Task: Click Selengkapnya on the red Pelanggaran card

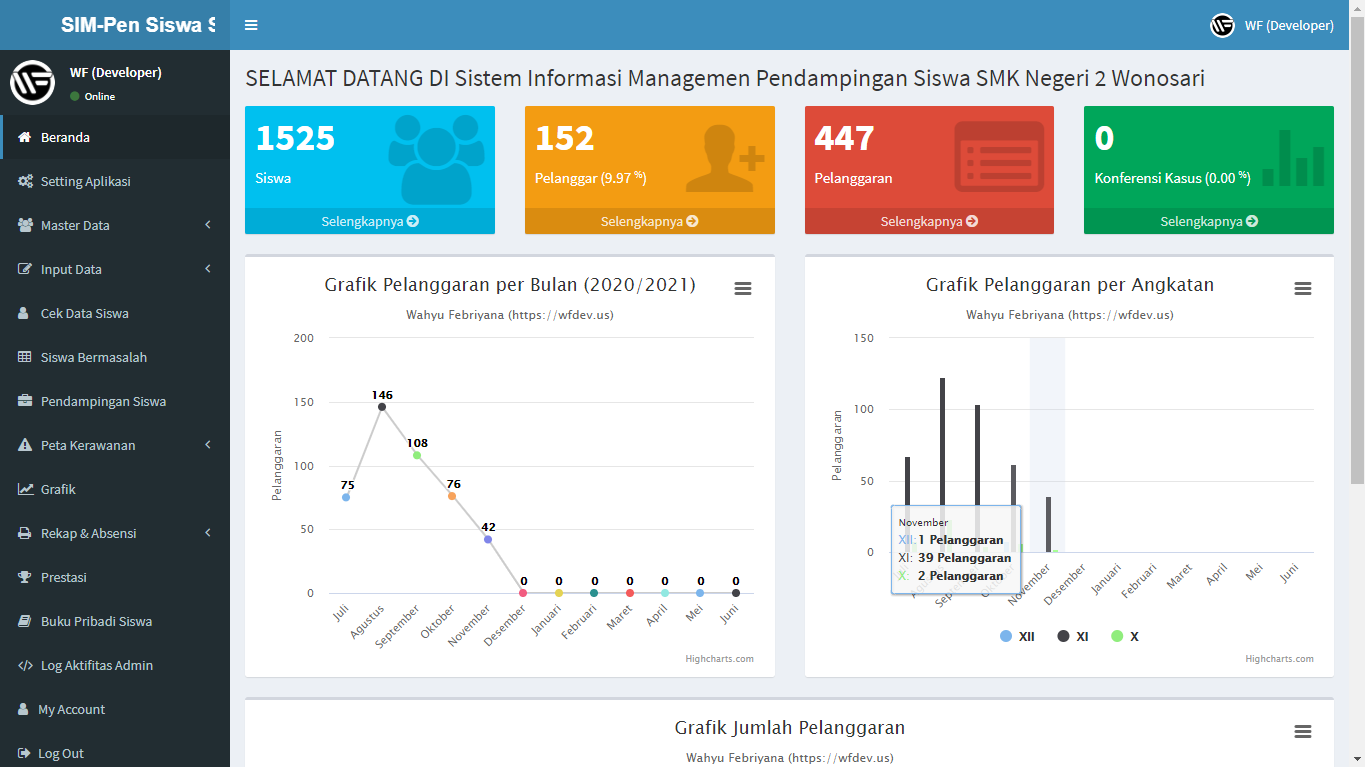Action: [929, 221]
